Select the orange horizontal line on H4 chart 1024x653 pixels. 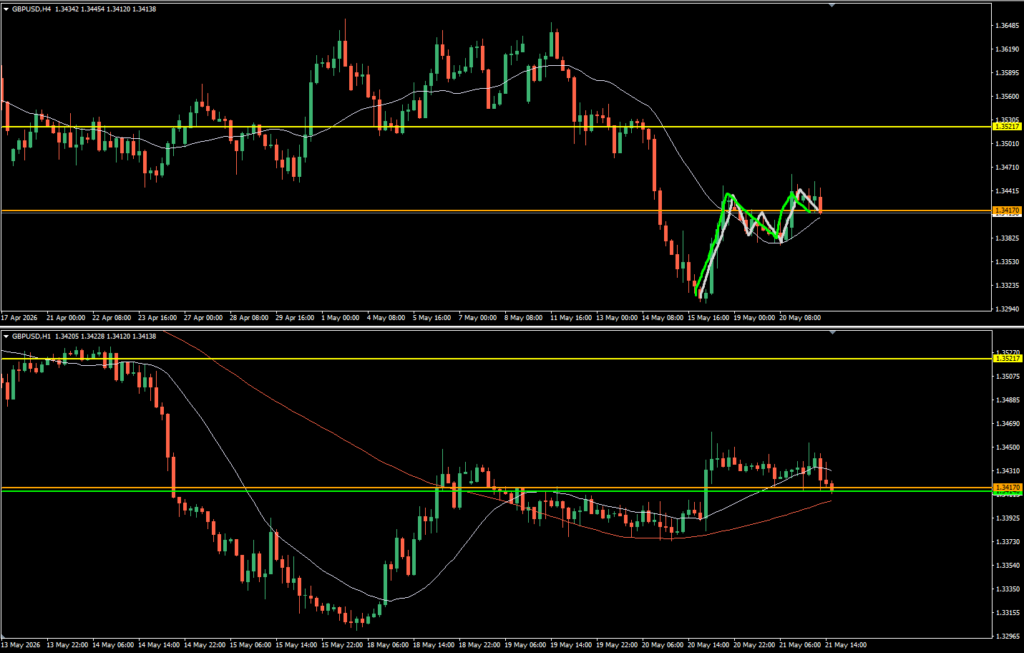coord(496,210)
